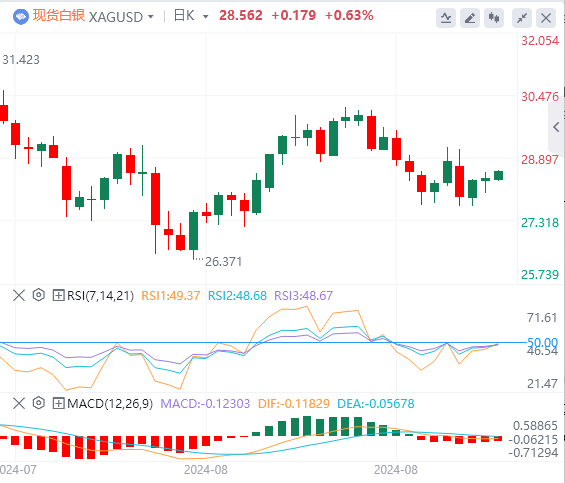Viewport: 565px width, 483px height.
Task: Click the middle 2024-08 date label
Action: pos(206,470)
